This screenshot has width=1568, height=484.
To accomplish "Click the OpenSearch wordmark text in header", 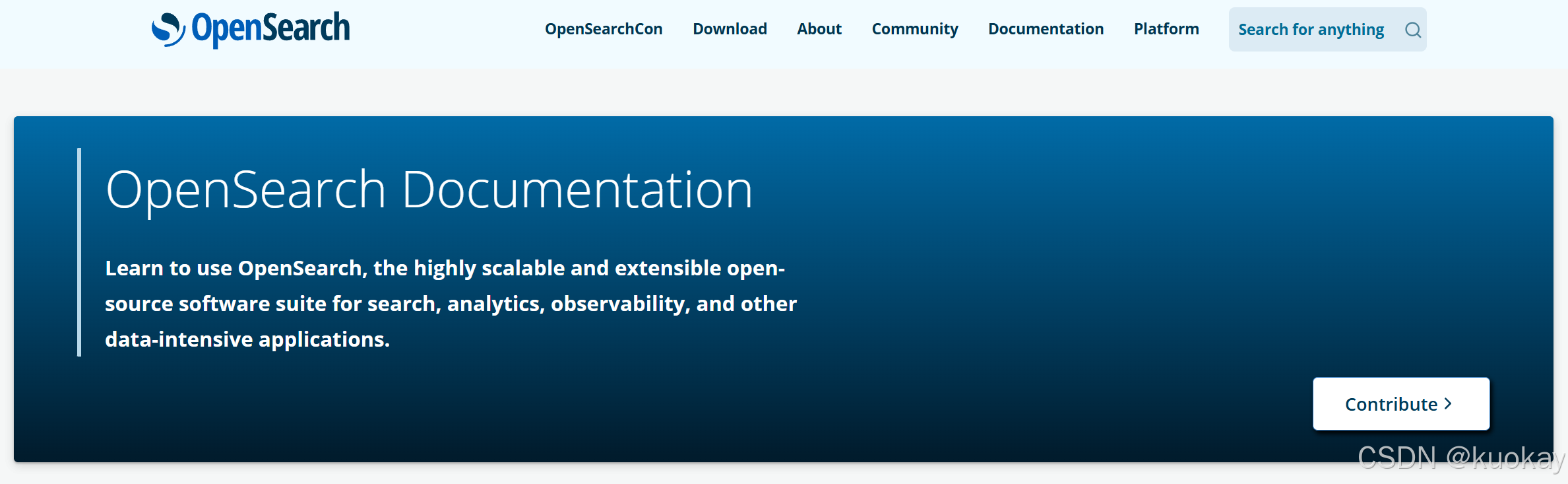I will point(270,29).
